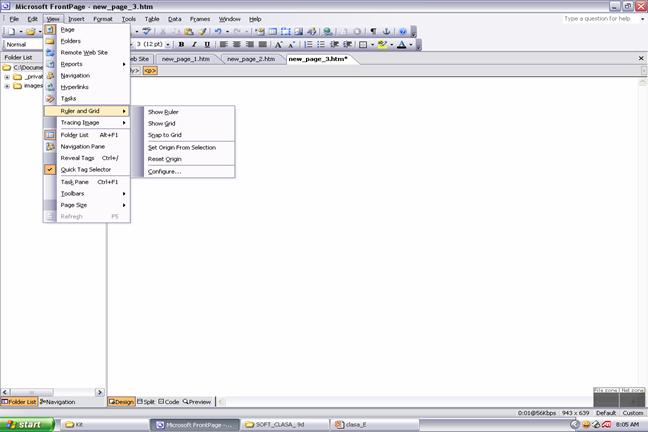Select Hyperlinks view in the menu
This screenshot has width=648, height=432.
(74, 87)
